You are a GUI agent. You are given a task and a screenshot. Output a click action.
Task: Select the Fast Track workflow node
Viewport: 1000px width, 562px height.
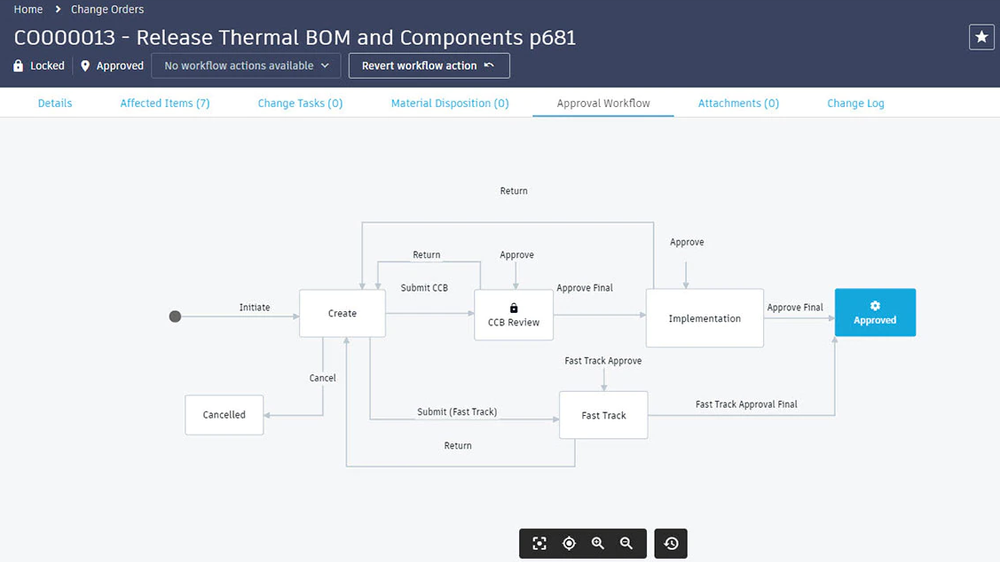coord(603,415)
